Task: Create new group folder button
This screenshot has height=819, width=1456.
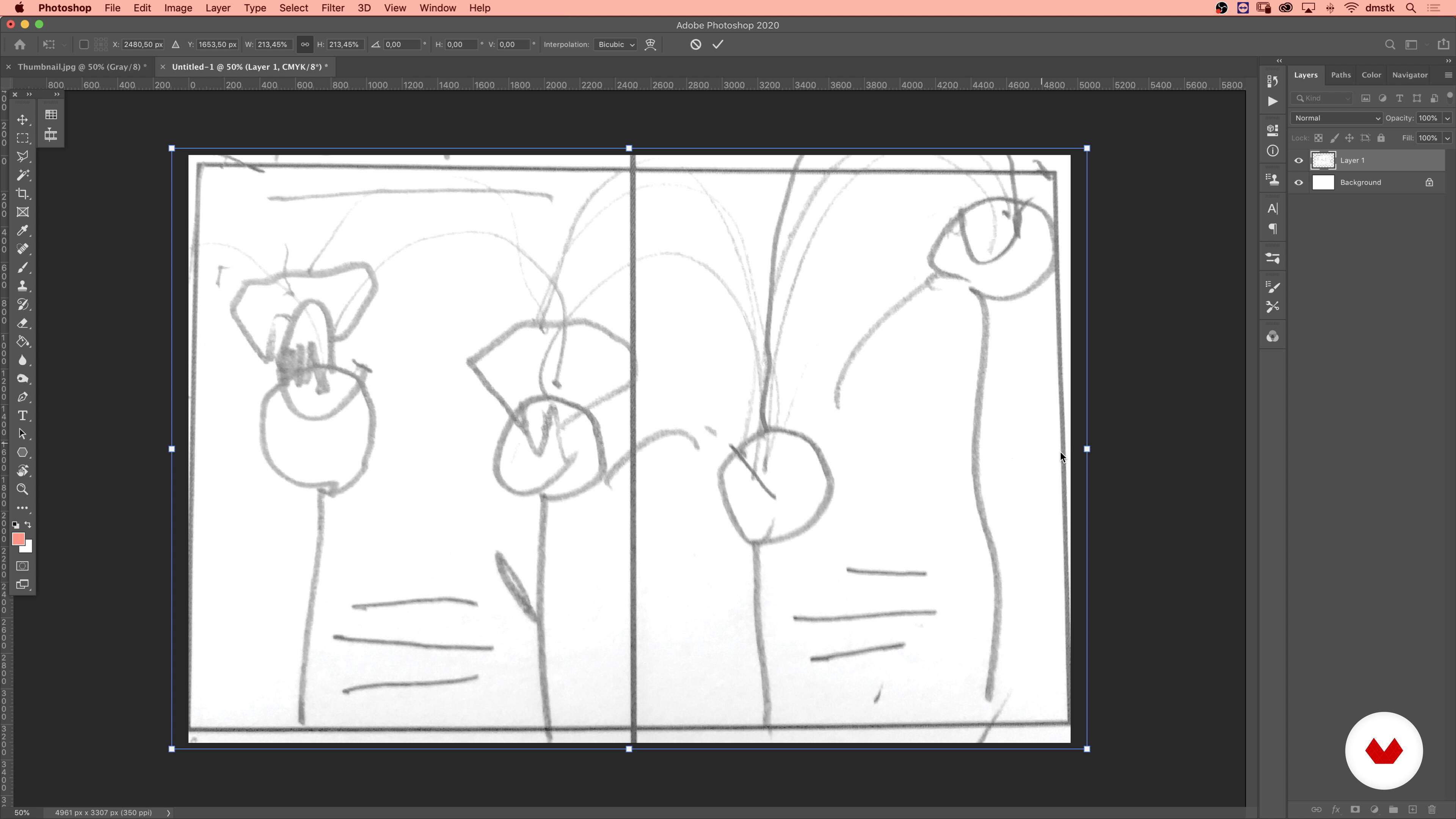Action: 1393,810
